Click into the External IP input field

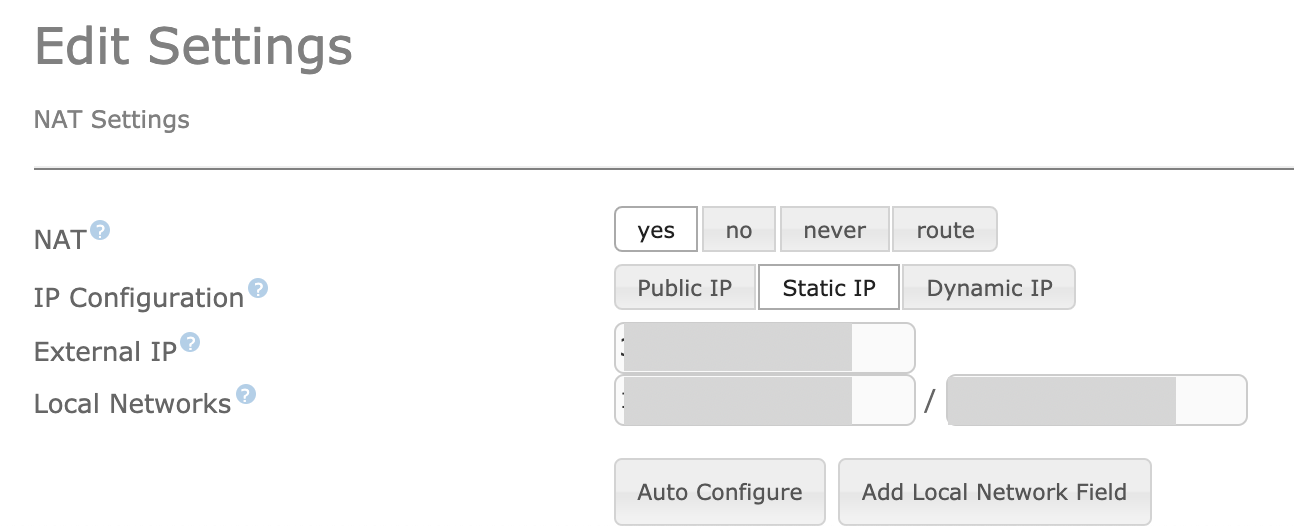[765, 348]
